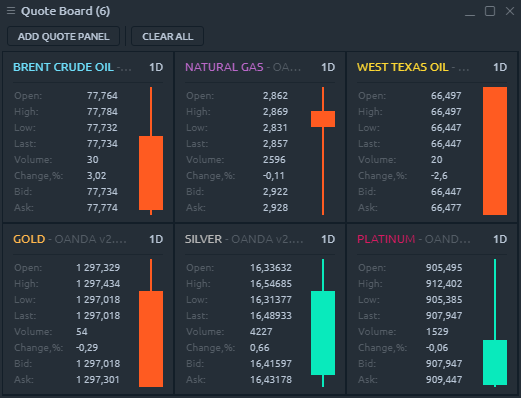Change the 1D timeframe on Natural Gas panel
This screenshot has height=398, width=521.
328,67
